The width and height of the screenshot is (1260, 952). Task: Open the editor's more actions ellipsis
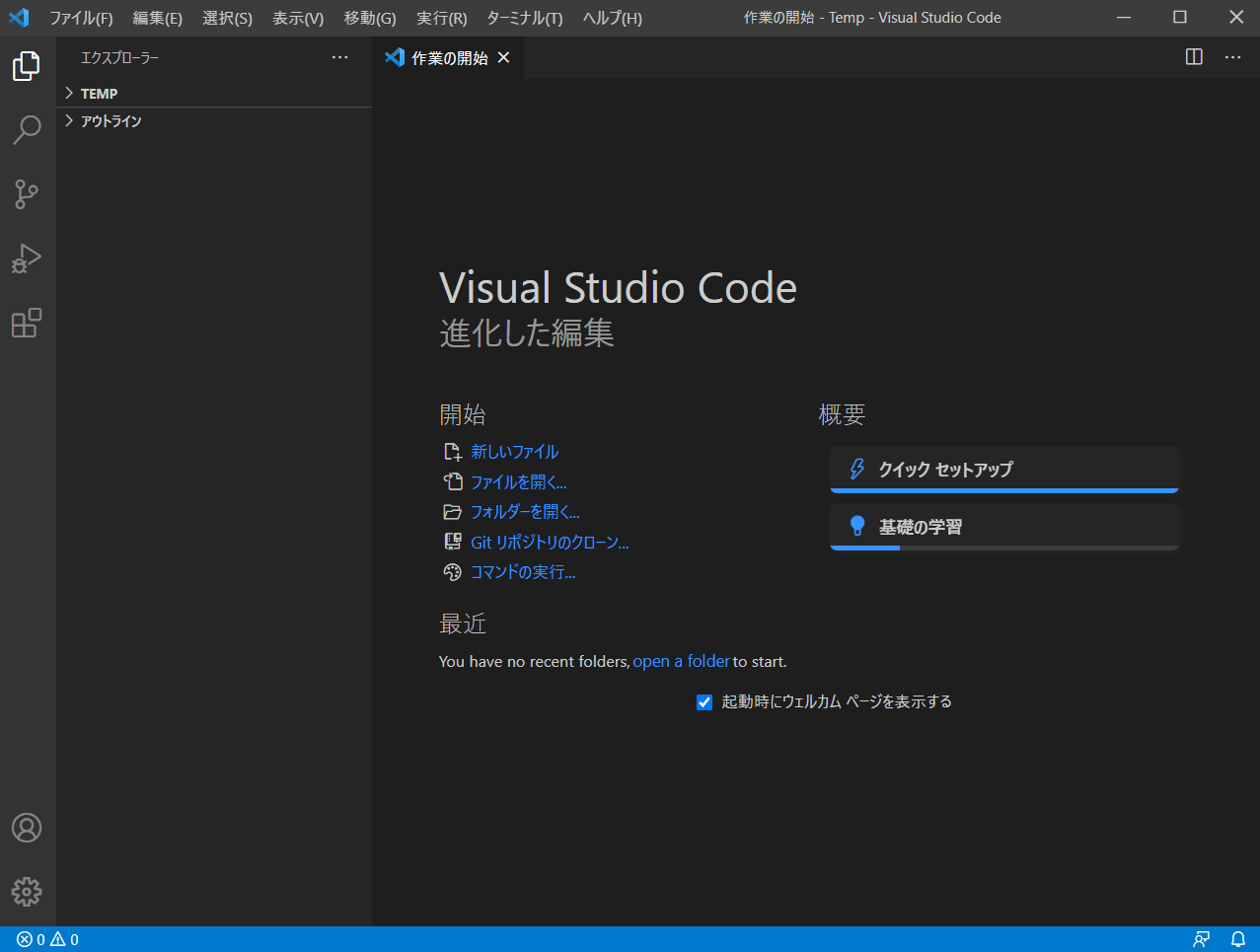click(x=1233, y=57)
